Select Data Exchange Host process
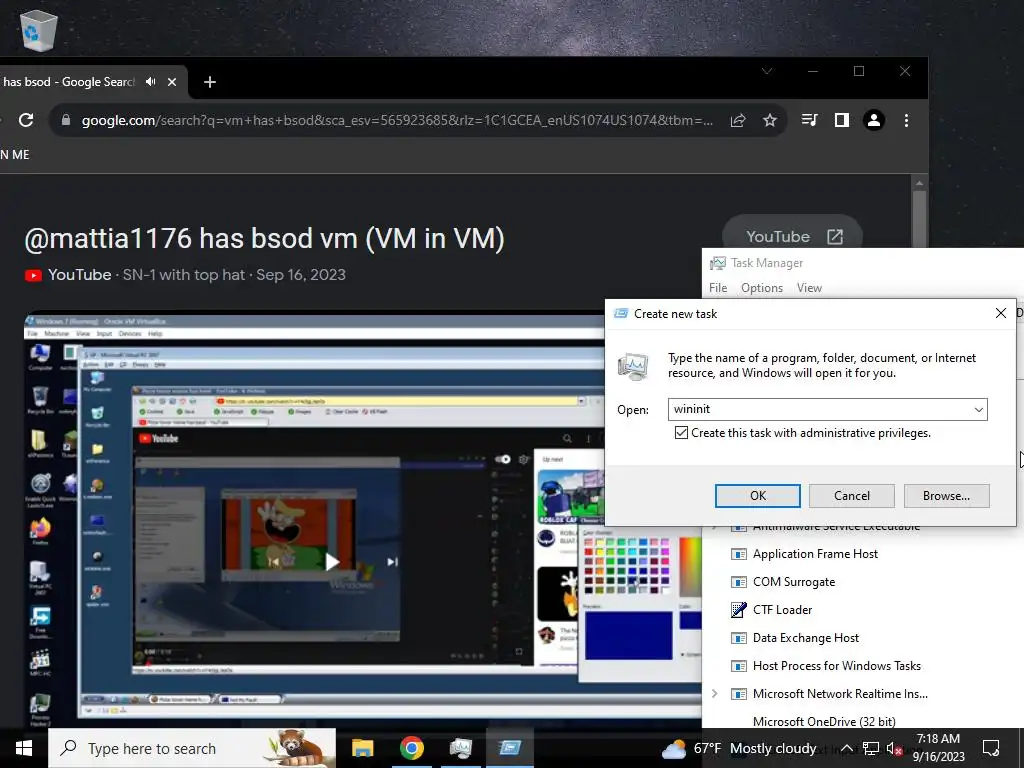 [x=805, y=638]
